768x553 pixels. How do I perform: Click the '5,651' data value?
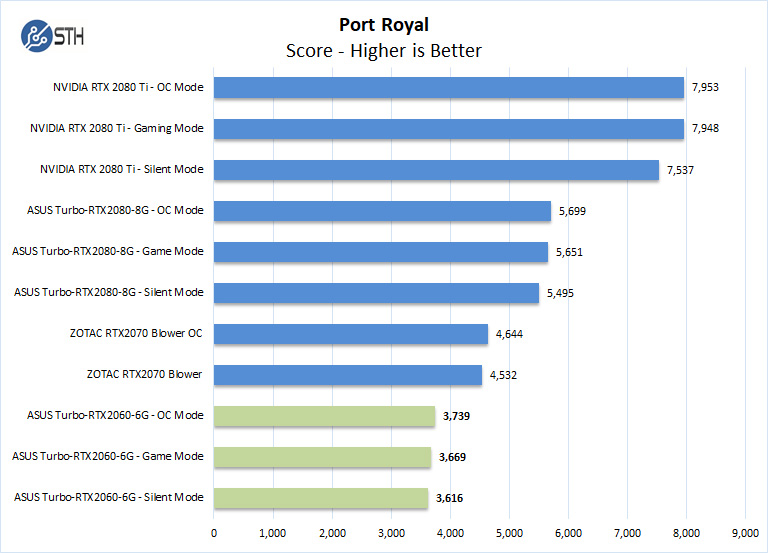coord(569,252)
